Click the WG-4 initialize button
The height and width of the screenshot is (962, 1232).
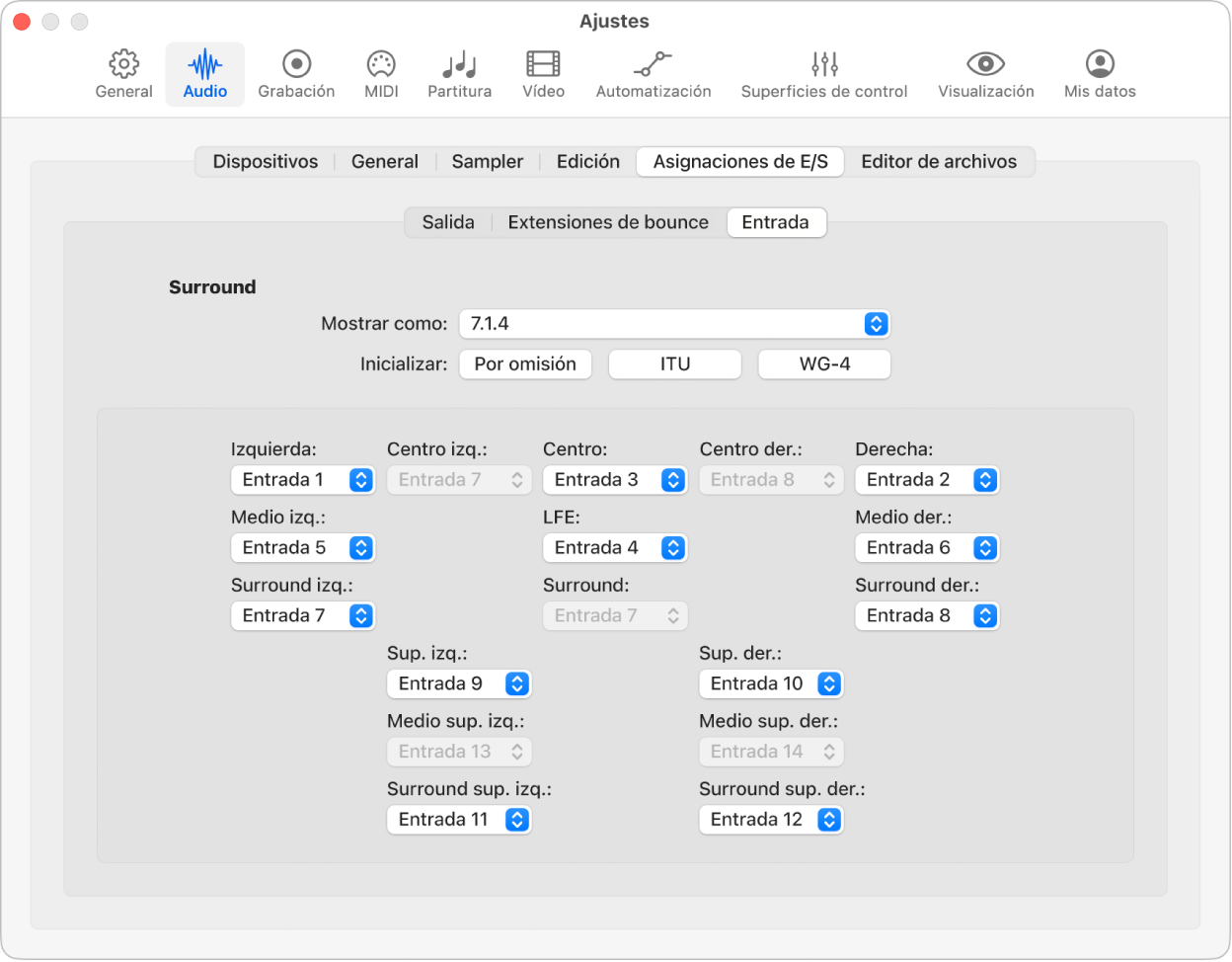824,364
